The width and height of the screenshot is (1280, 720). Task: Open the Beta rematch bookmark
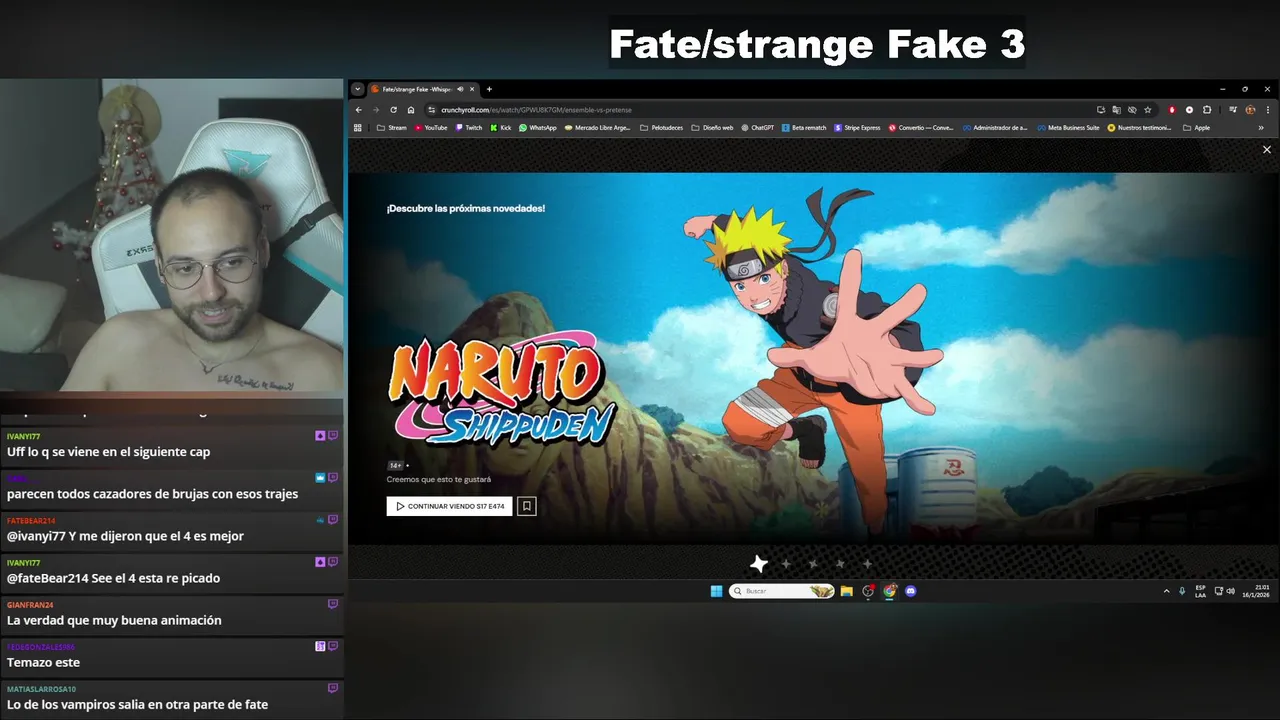tap(804, 128)
